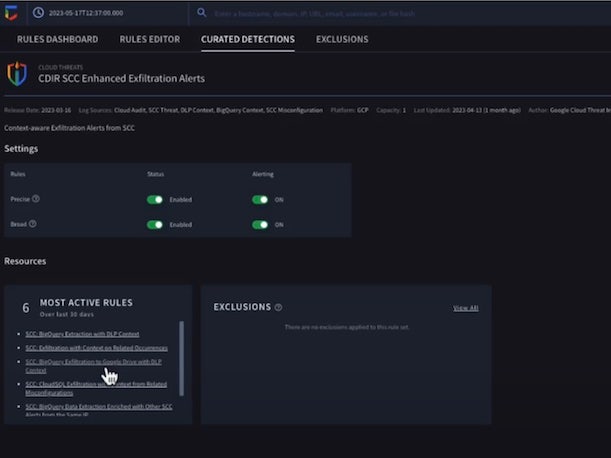Open help icon next to Broad

(x=33, y=224)
